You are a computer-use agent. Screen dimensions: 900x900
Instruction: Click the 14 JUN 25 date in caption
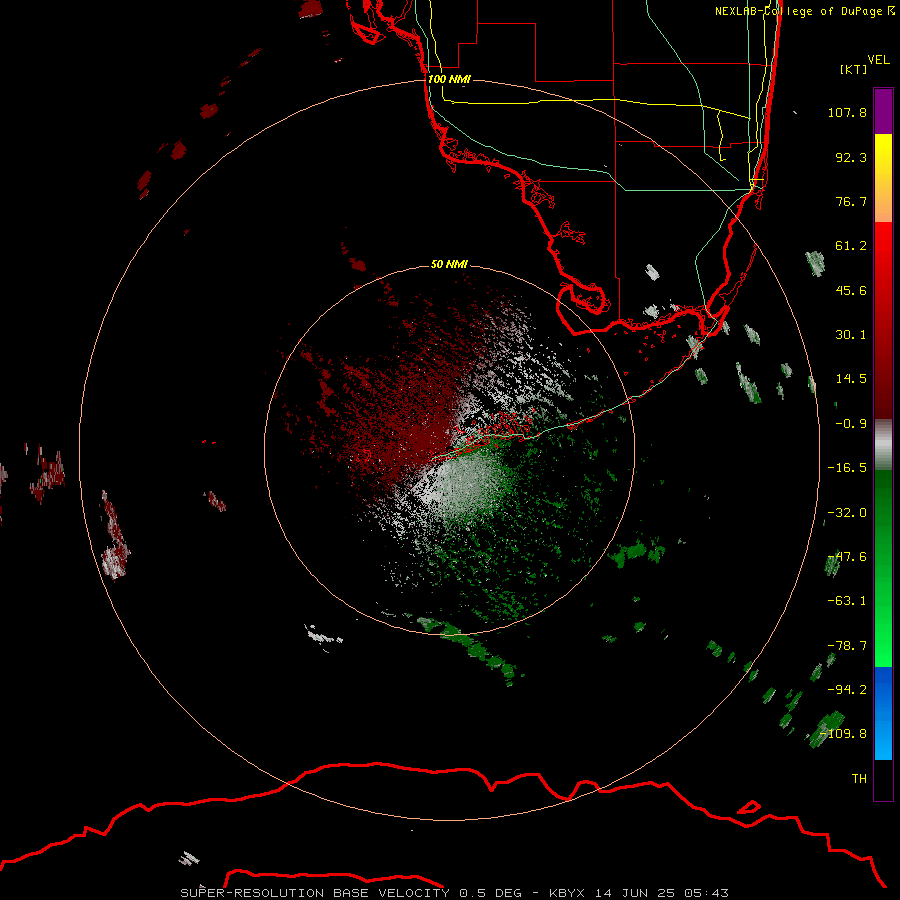pyautogui.click(x=636, y=893)
